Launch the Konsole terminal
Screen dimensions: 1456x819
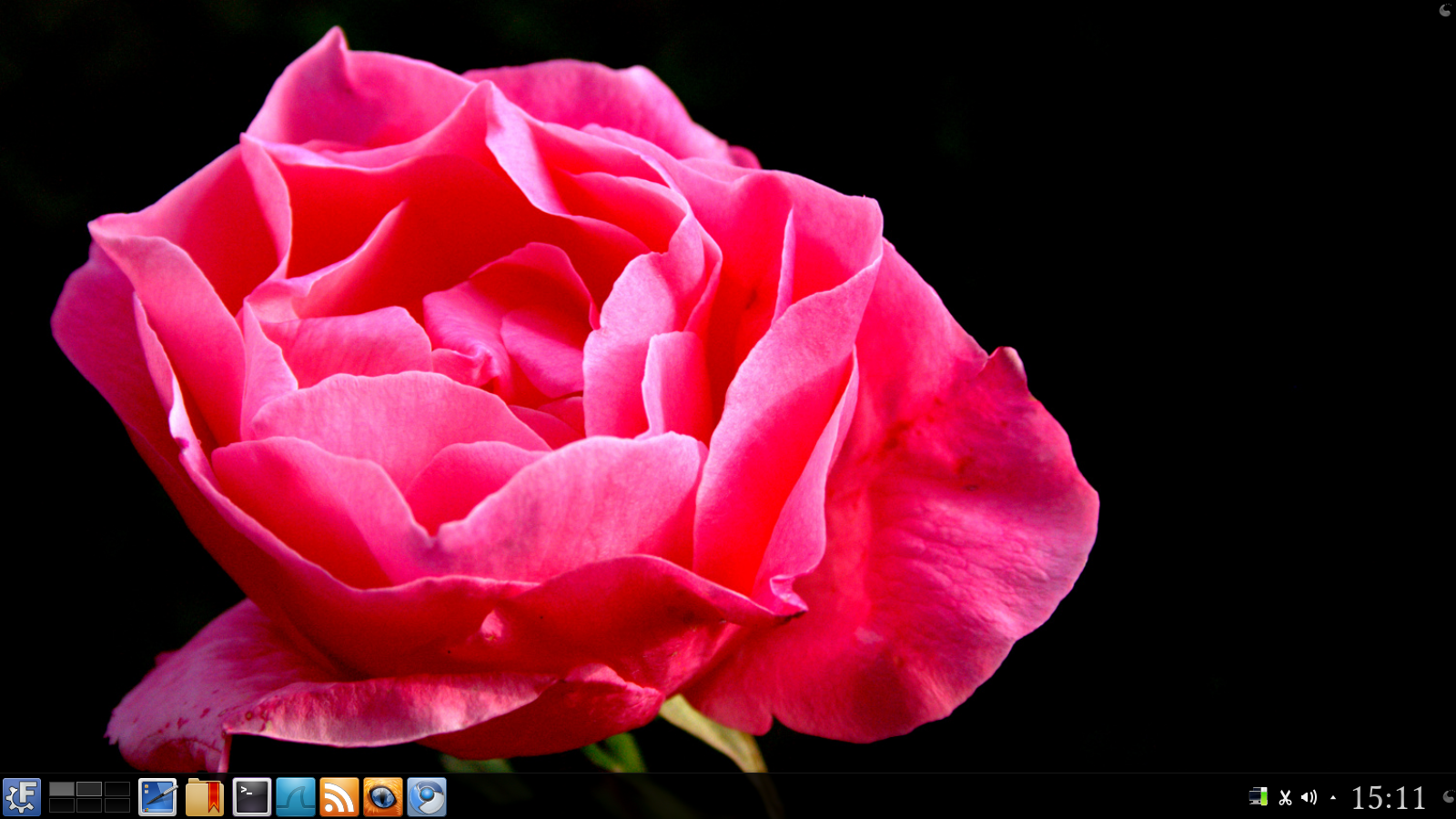pos(251,797)
